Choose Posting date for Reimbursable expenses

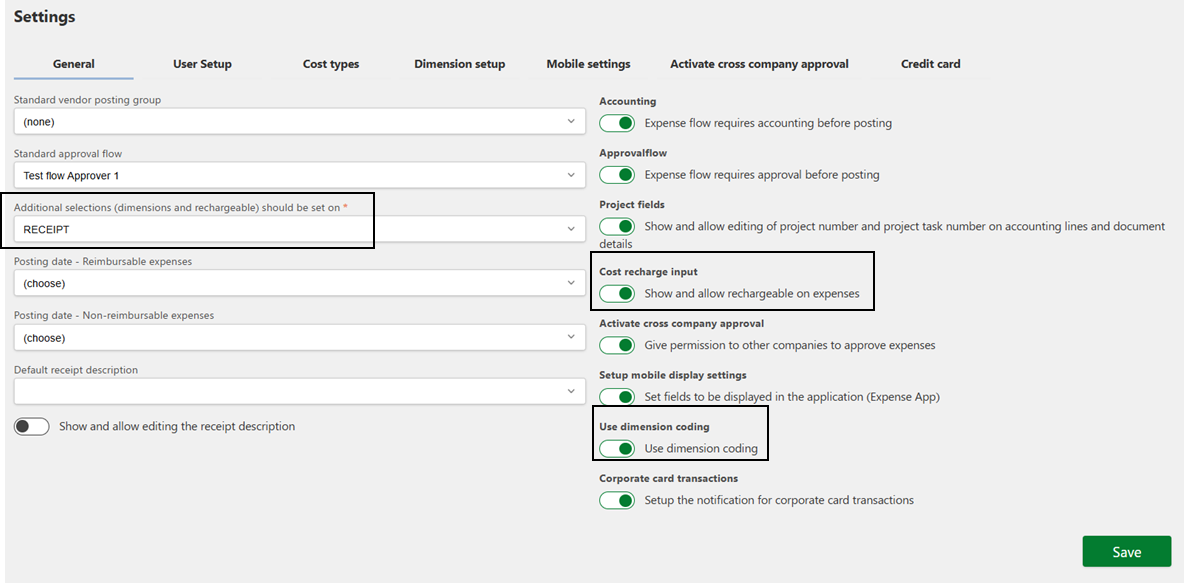coord(300,283)
